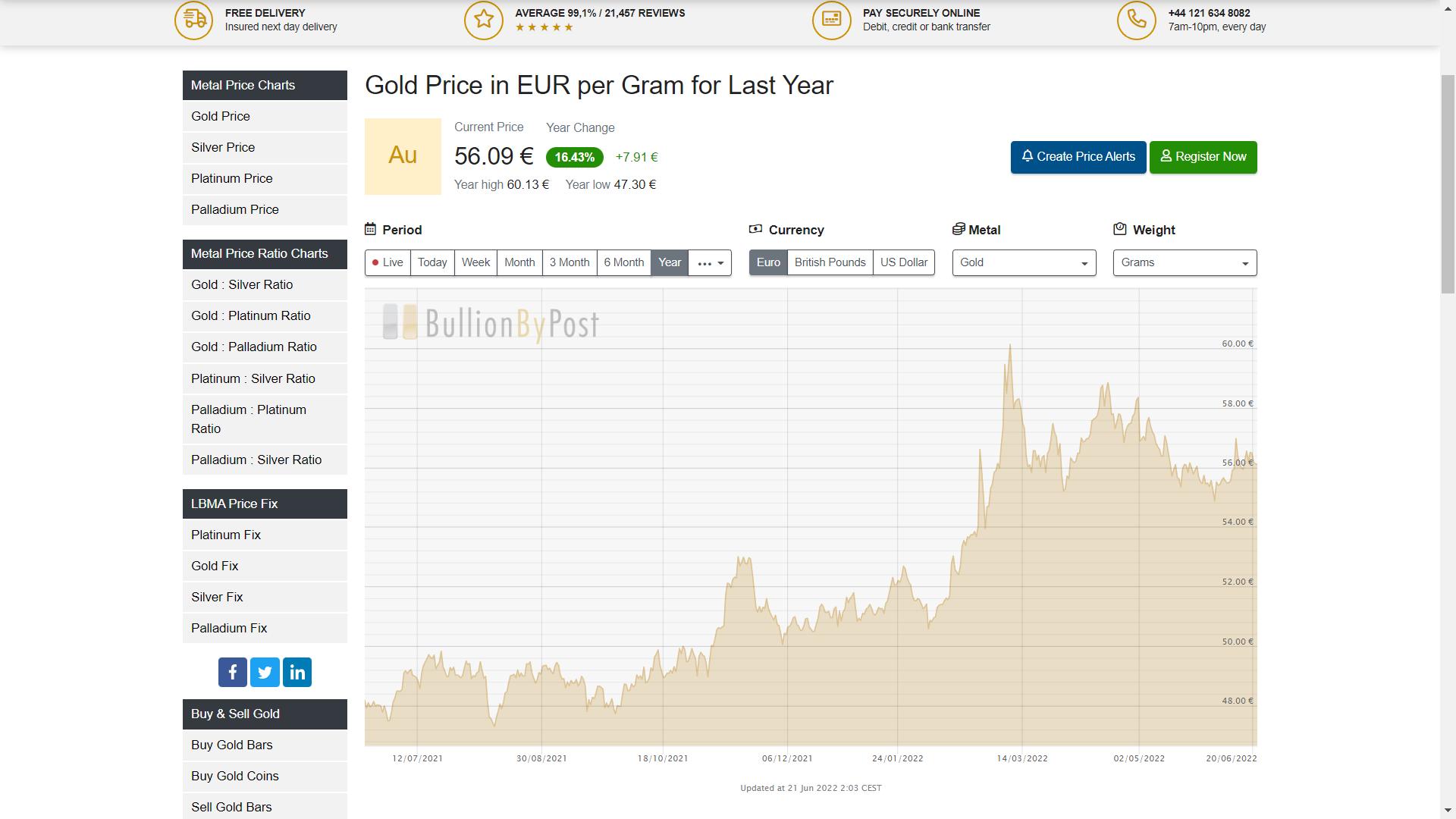The height and width of the screenshot is (819, 1456).
Task: Click the phone contact icon
Action: tap(1136, 20)
